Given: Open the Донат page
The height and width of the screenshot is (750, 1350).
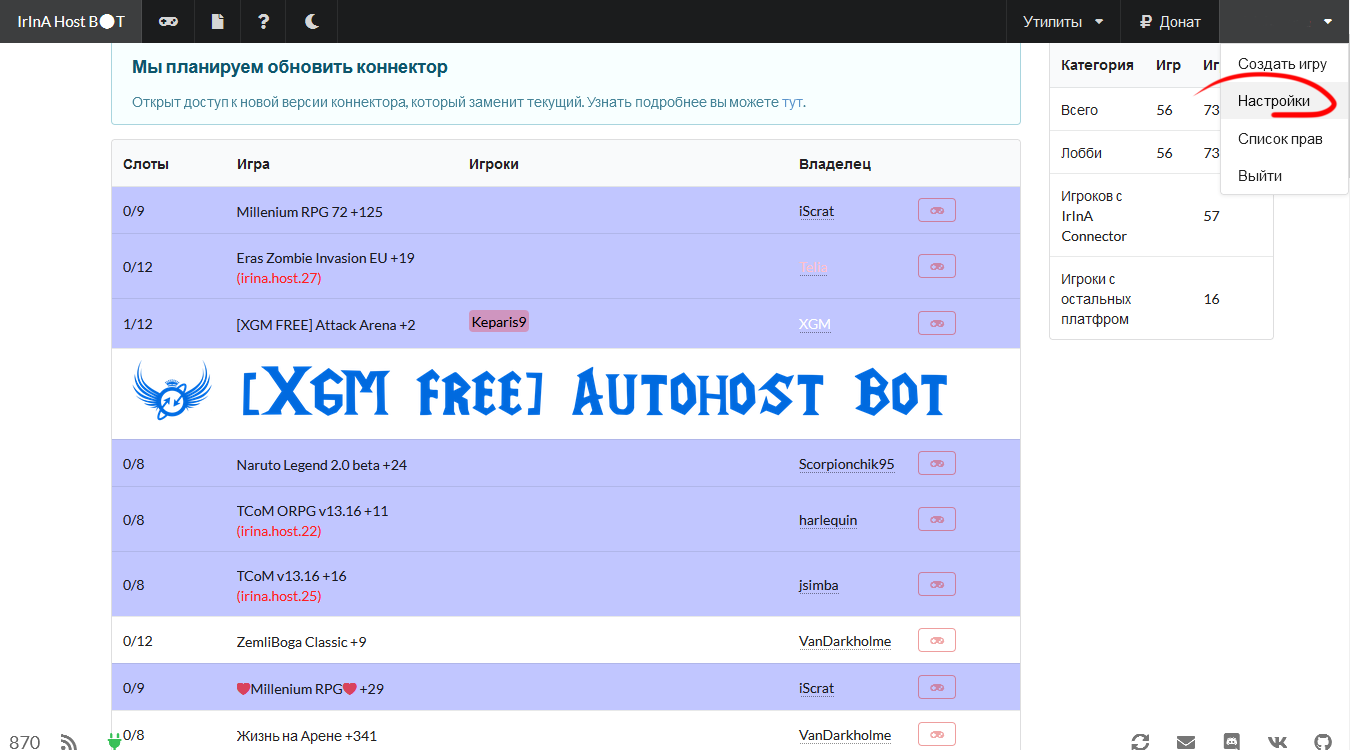Looking at the screenshot, I should tap(1170, 21).
